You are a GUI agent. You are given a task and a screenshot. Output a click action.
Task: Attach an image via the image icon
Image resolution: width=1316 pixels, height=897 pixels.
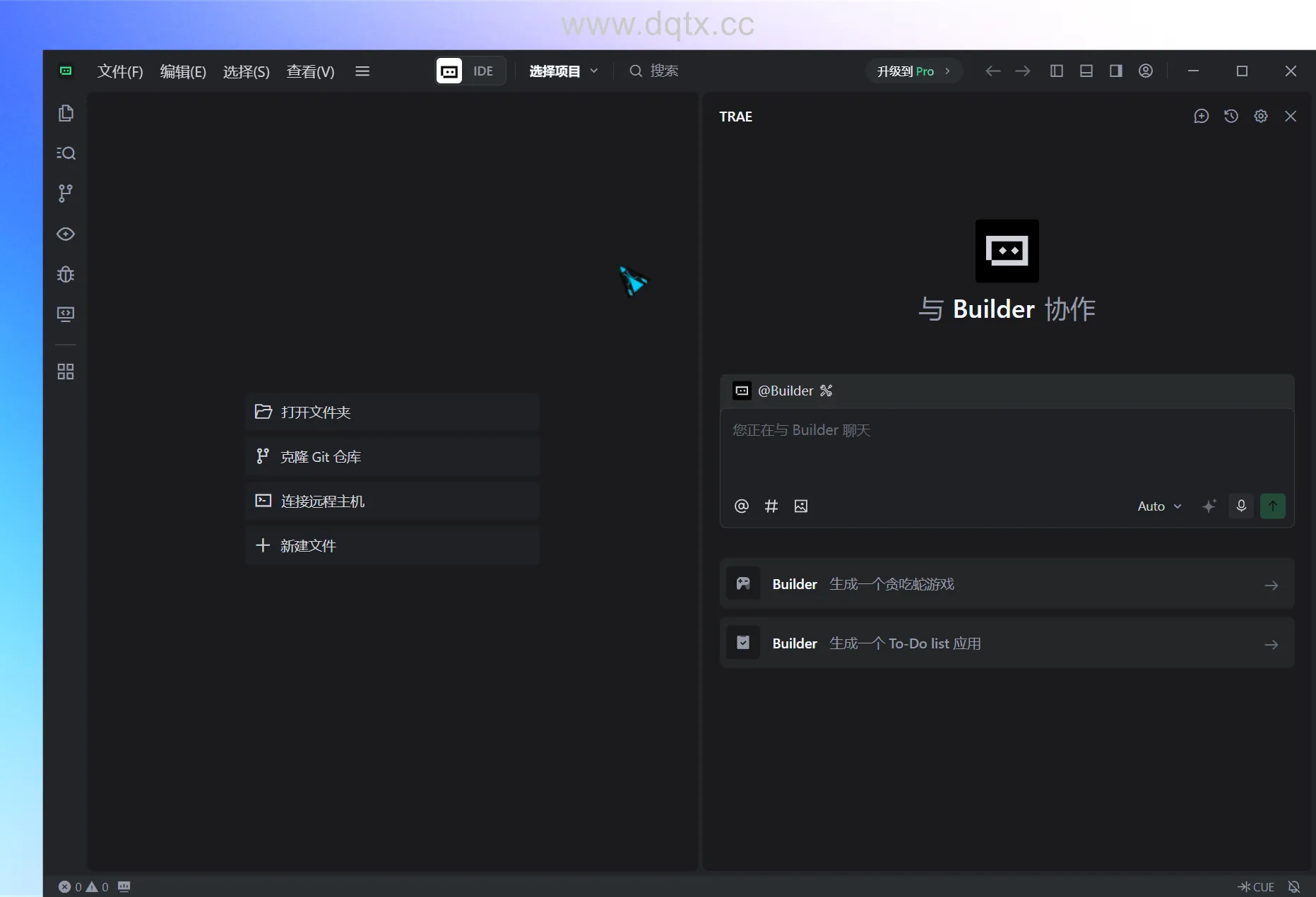pos(801,506)
